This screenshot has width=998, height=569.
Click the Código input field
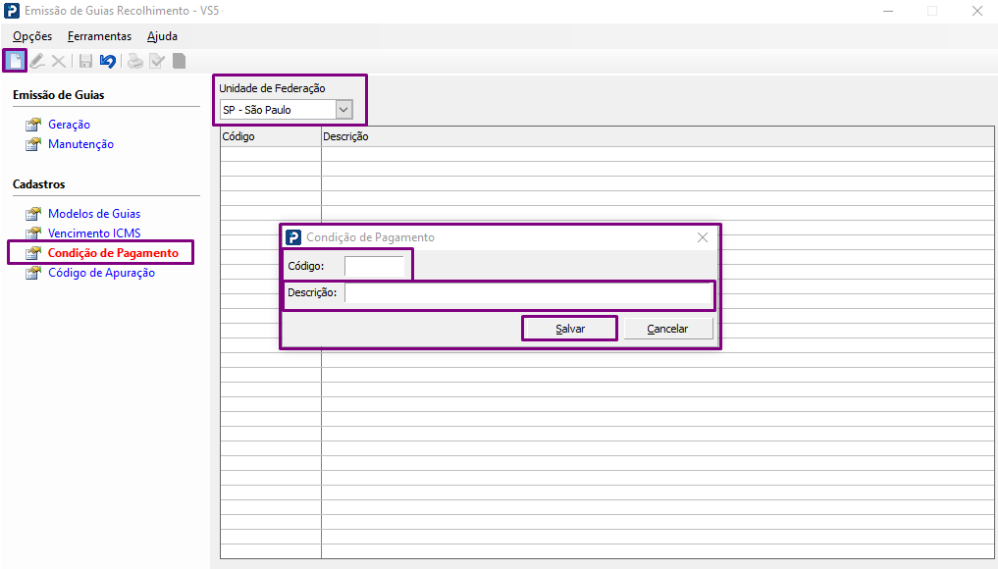[374, 266]
